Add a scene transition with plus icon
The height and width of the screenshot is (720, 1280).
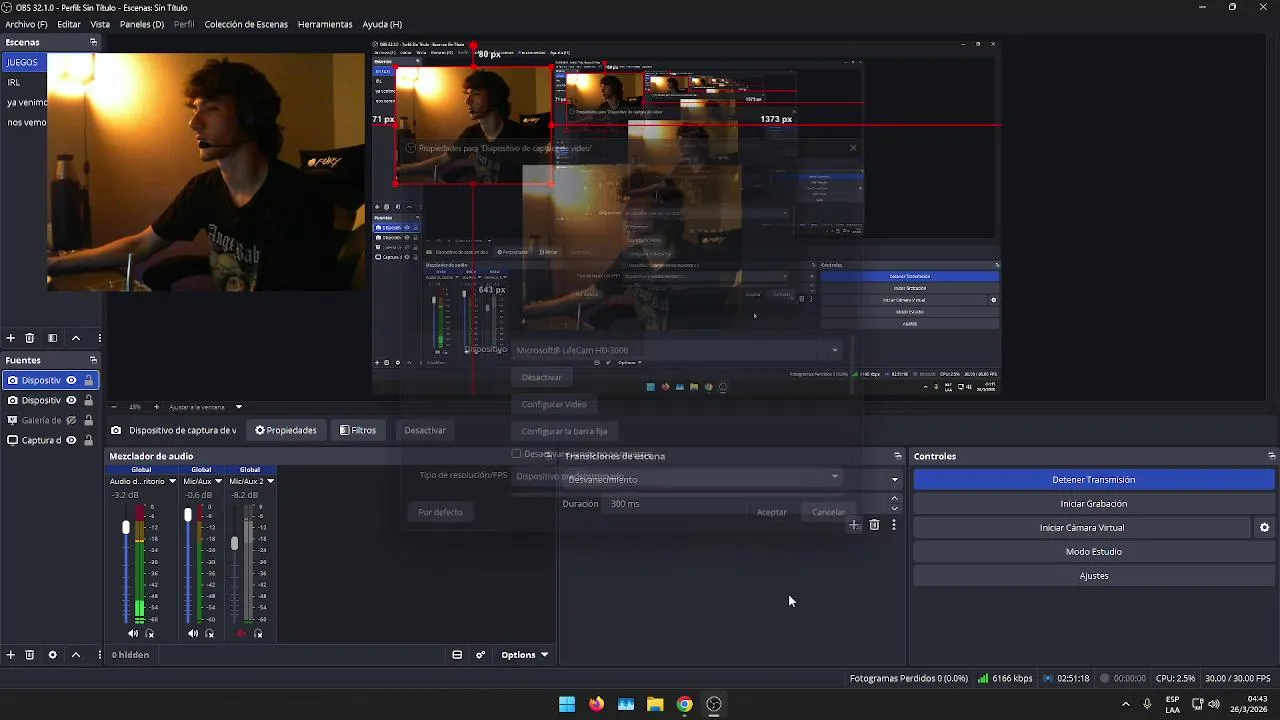pos(854,524)
